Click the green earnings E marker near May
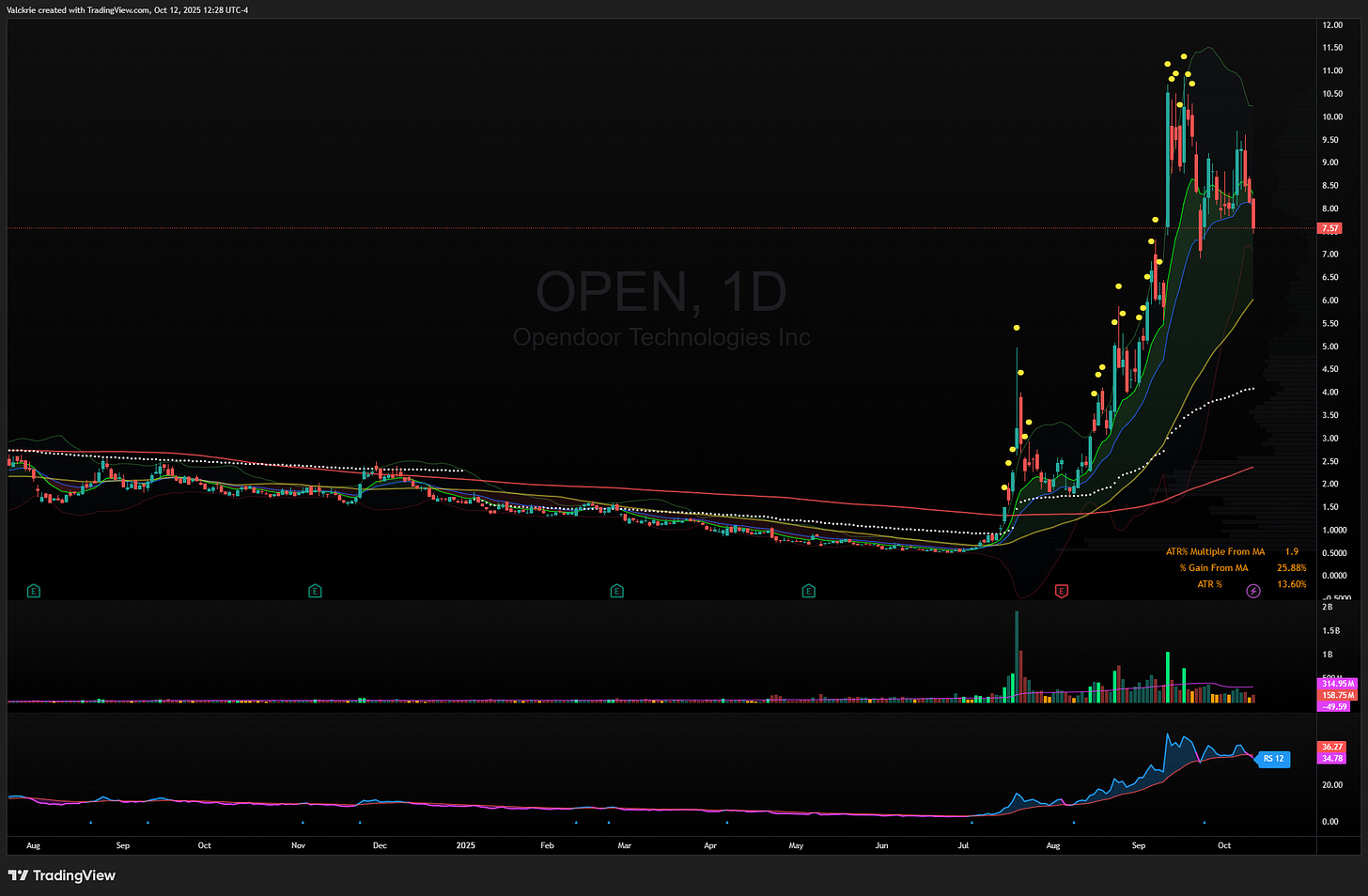Viewport: 1368px width, 896px height. pyautogui.click(x=808, y=591)
